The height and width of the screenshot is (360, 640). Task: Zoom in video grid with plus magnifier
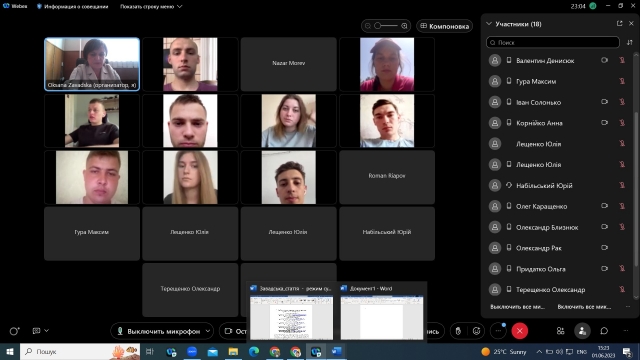coord(404,26)
